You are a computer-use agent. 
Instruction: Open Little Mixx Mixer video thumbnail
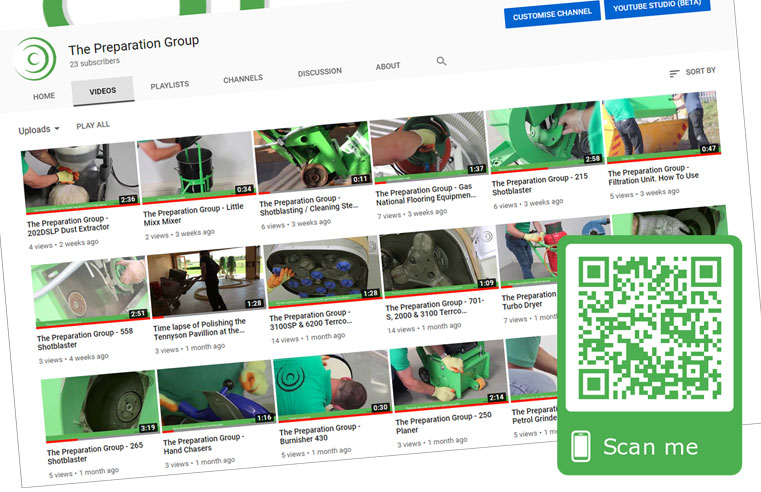tap(196, 166)
